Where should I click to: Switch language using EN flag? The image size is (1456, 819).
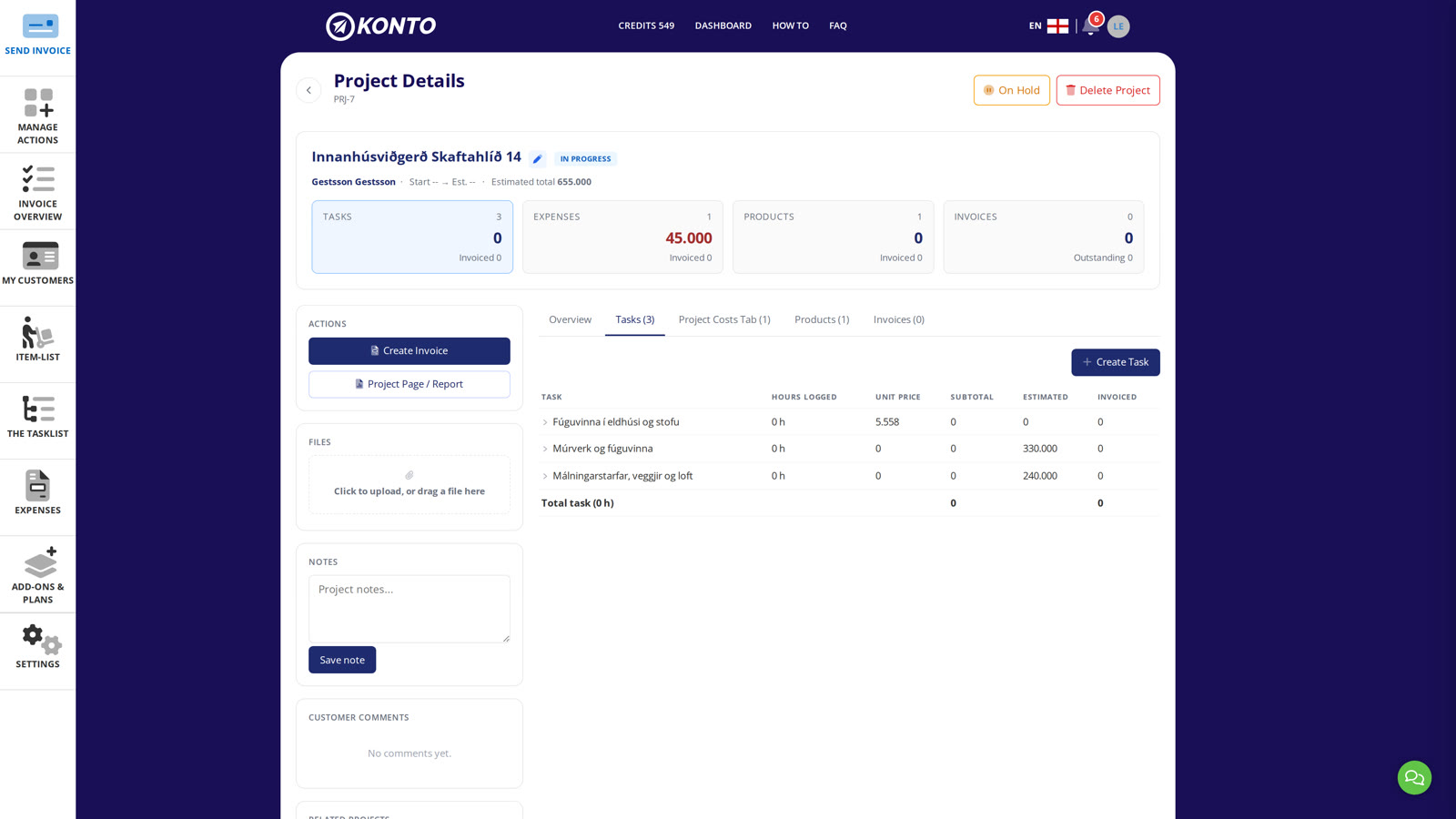pos(1048,25)
